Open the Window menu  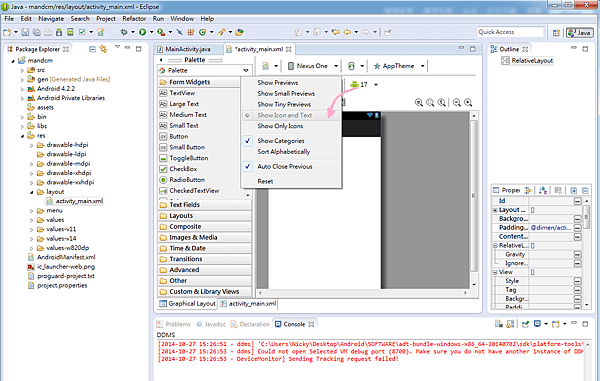[182, 18]
